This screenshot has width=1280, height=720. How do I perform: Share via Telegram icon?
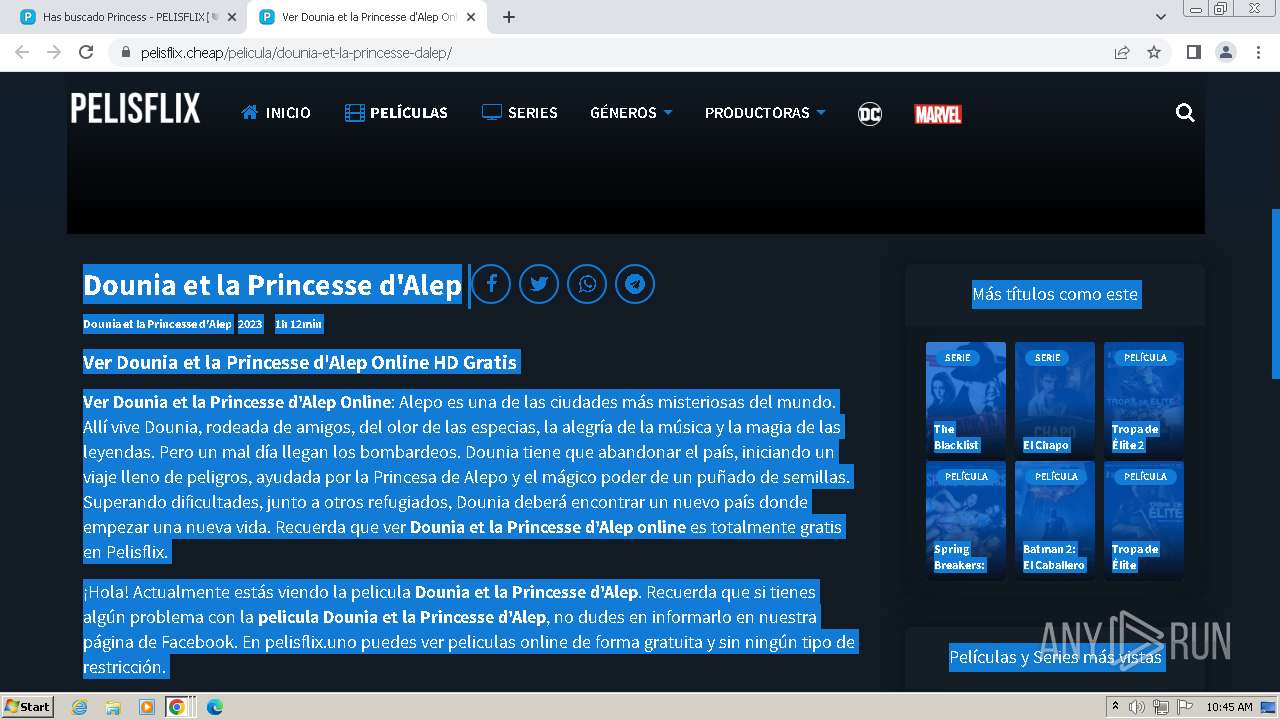(x=635, y=284)
